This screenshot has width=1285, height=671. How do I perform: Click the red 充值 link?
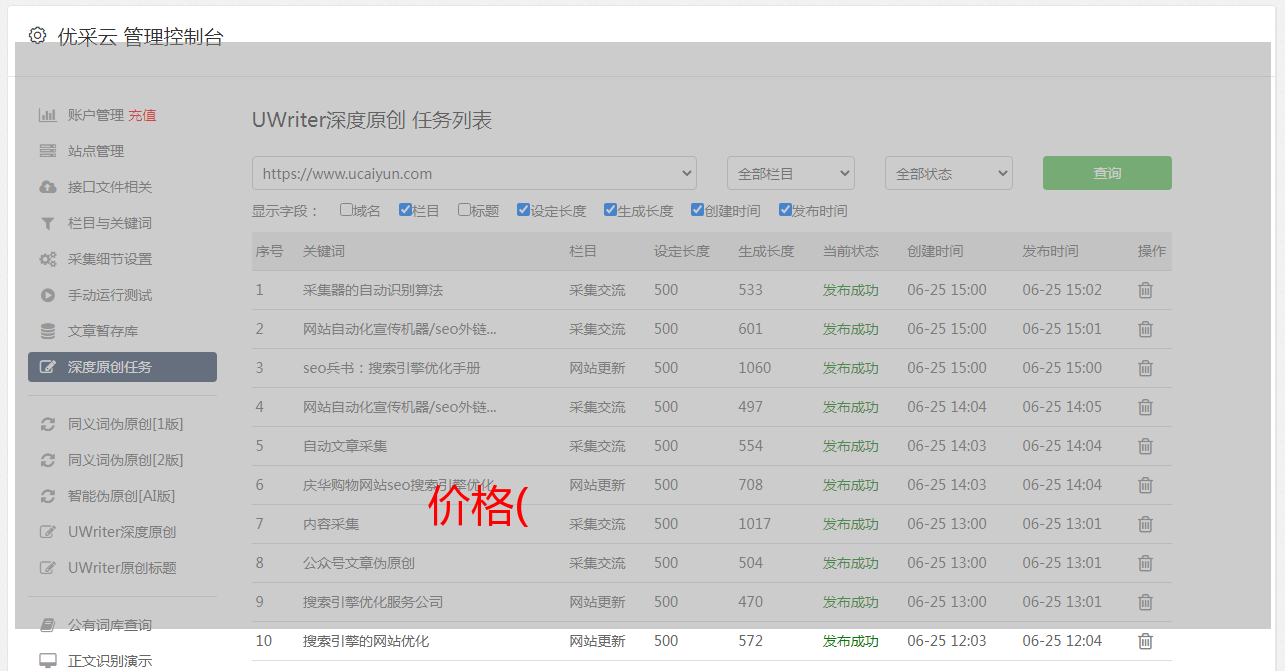click(142, 115)
